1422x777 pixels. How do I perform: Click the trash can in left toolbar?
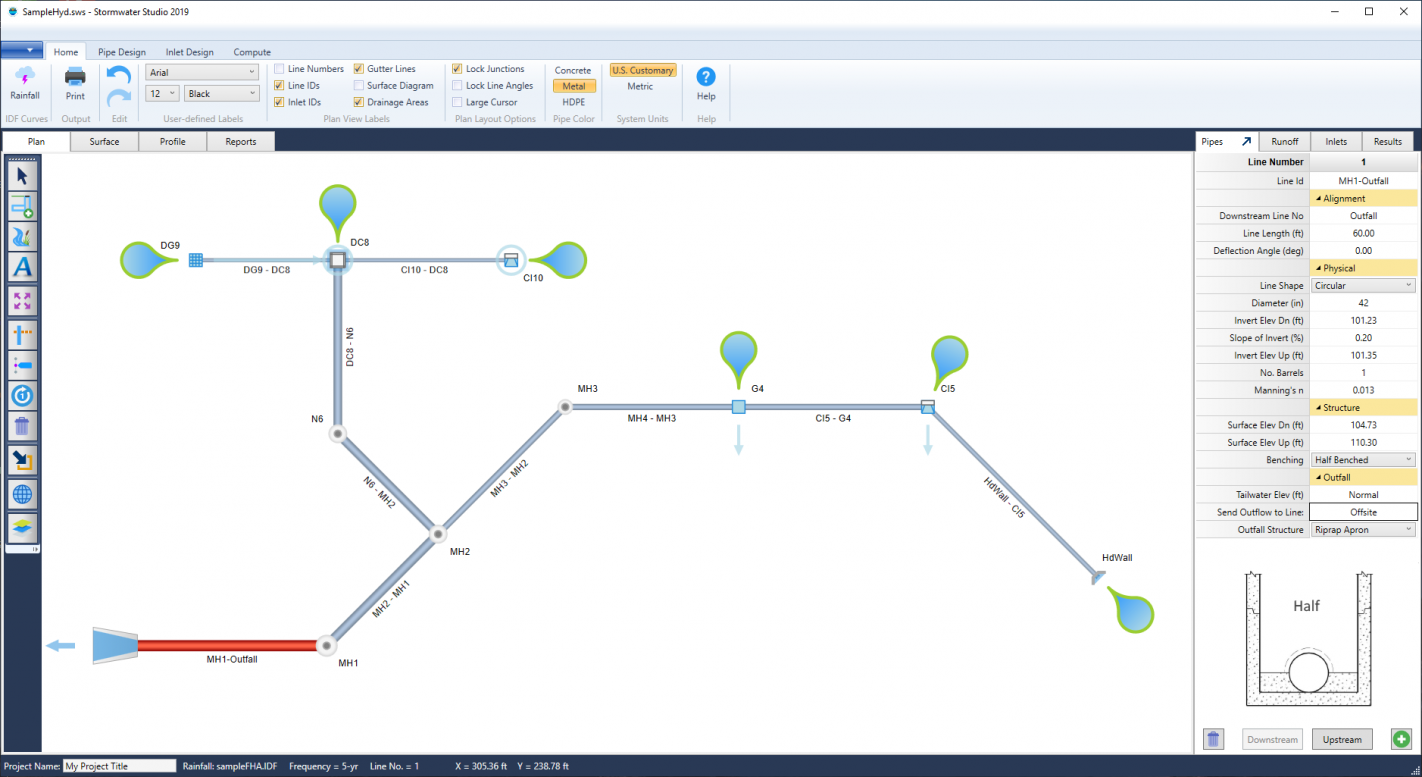(22, 427)
